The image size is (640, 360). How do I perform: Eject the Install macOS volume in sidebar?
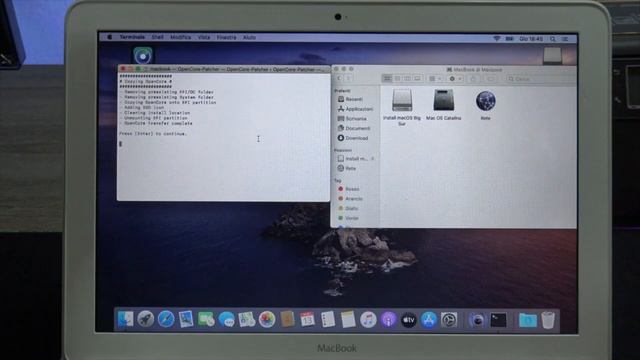click(373, 158)
